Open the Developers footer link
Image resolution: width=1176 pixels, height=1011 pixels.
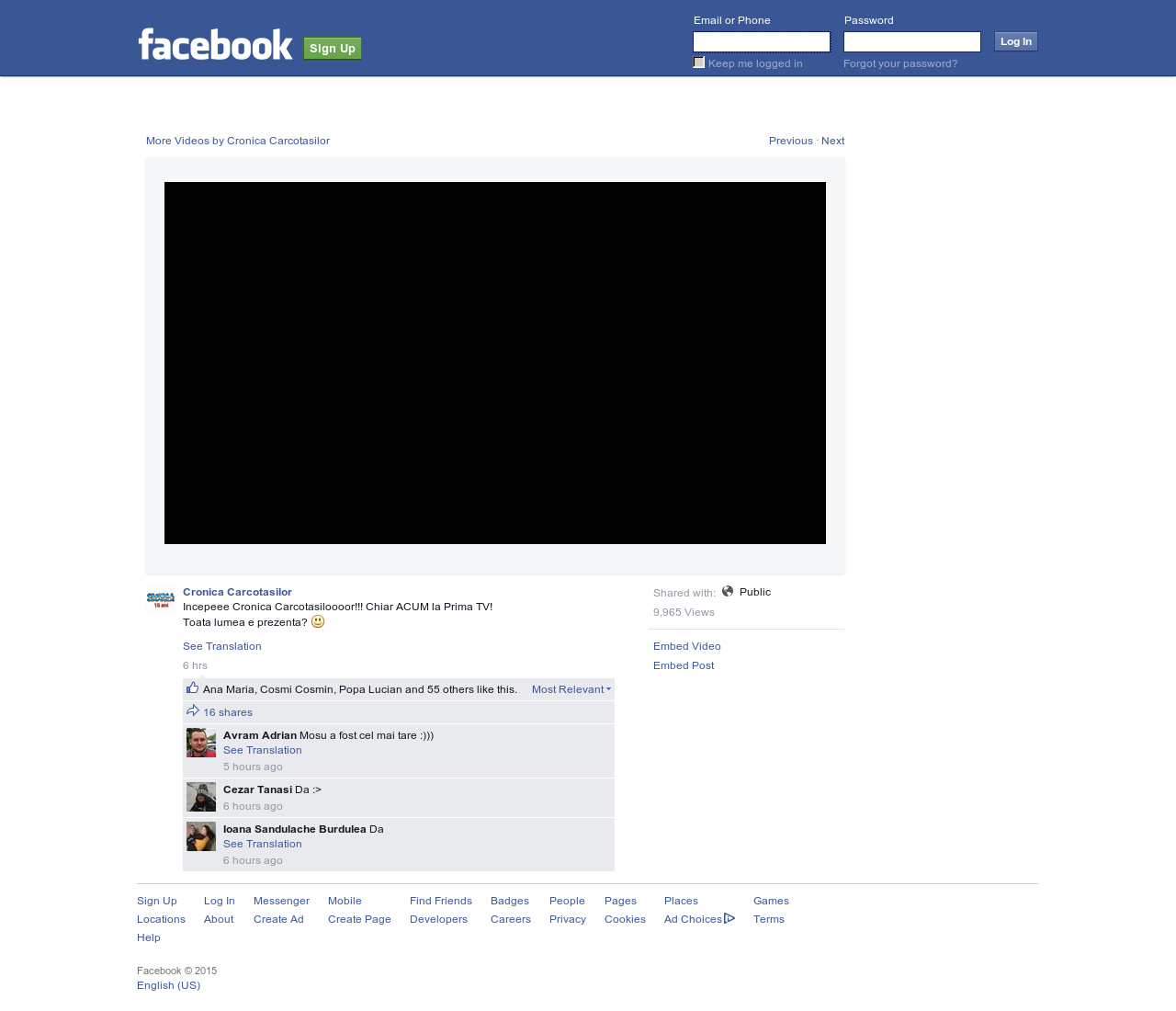(438, 919)
